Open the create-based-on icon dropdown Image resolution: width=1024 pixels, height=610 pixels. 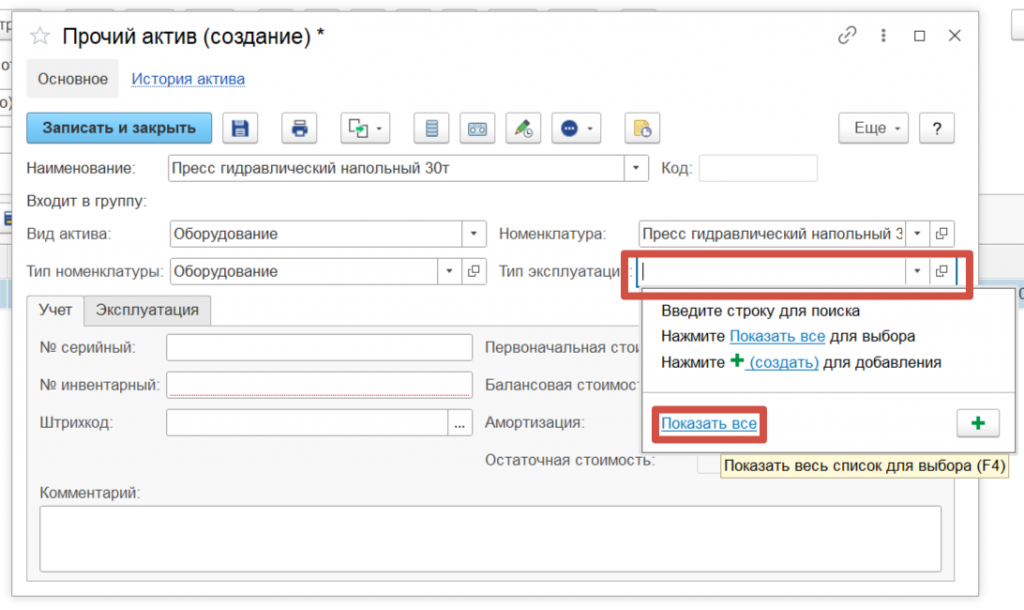point(365,128)
